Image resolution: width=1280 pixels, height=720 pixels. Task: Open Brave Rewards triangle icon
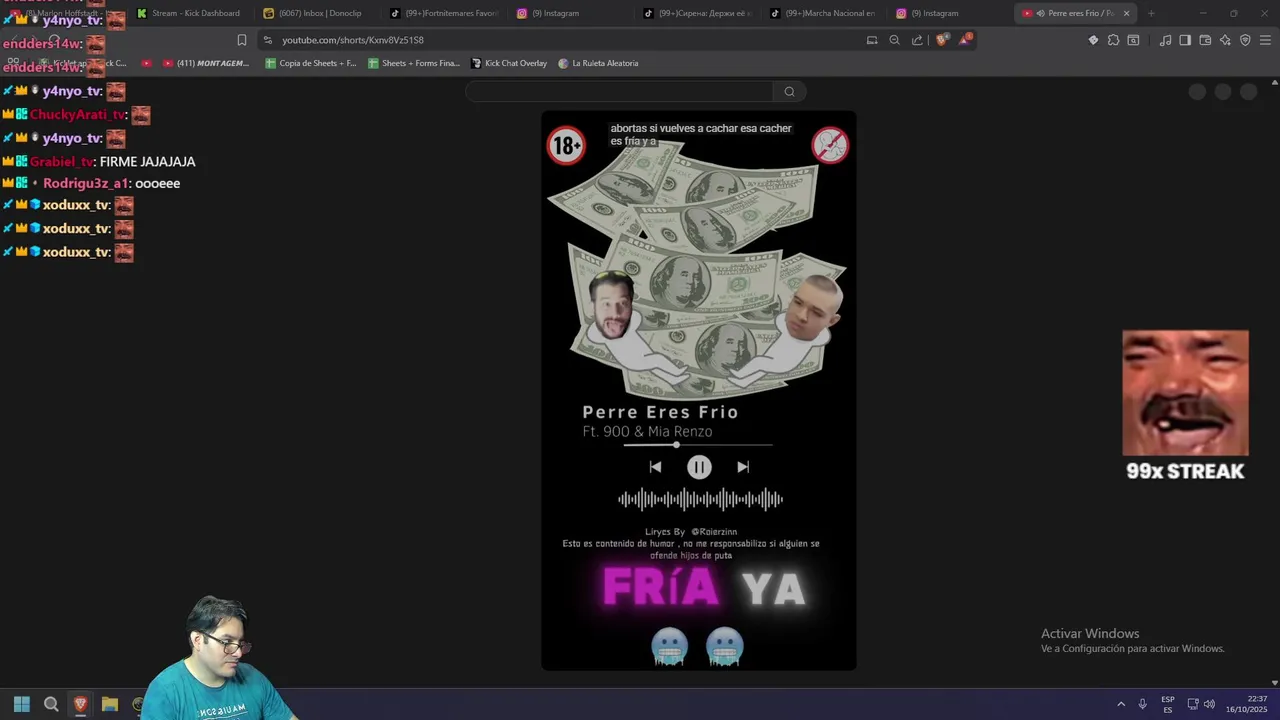point(965,40)
